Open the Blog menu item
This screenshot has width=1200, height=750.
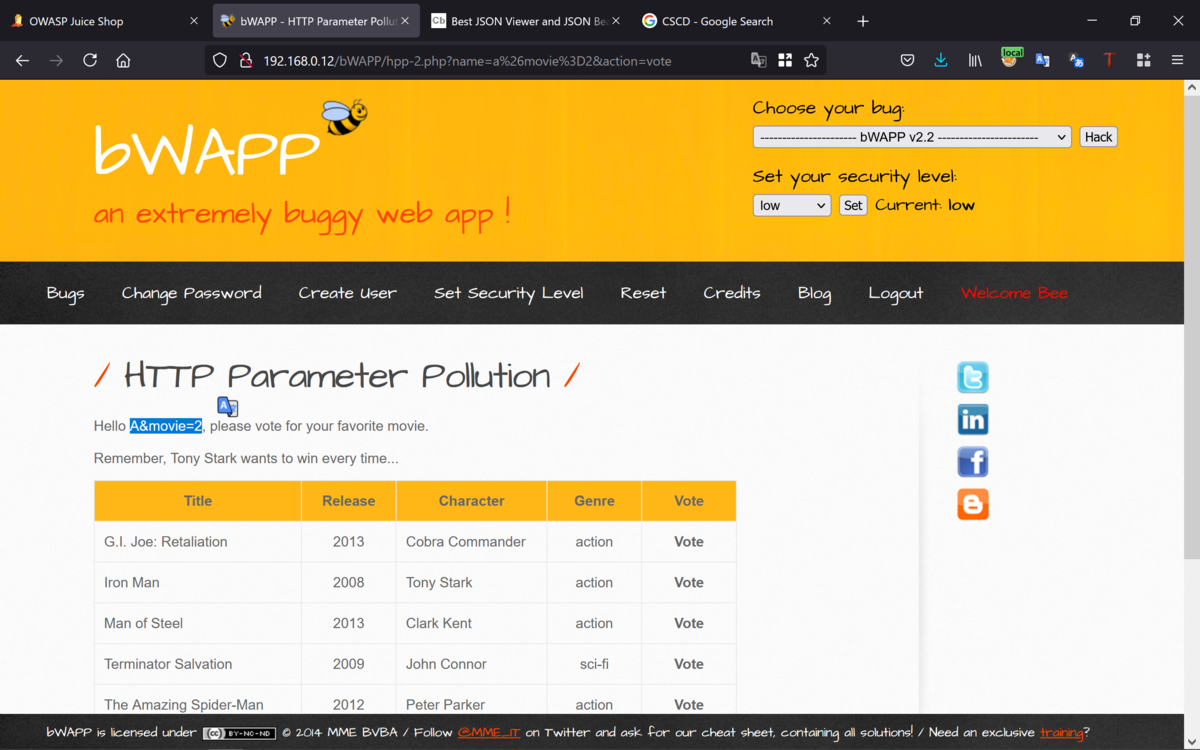pos(814,293)
